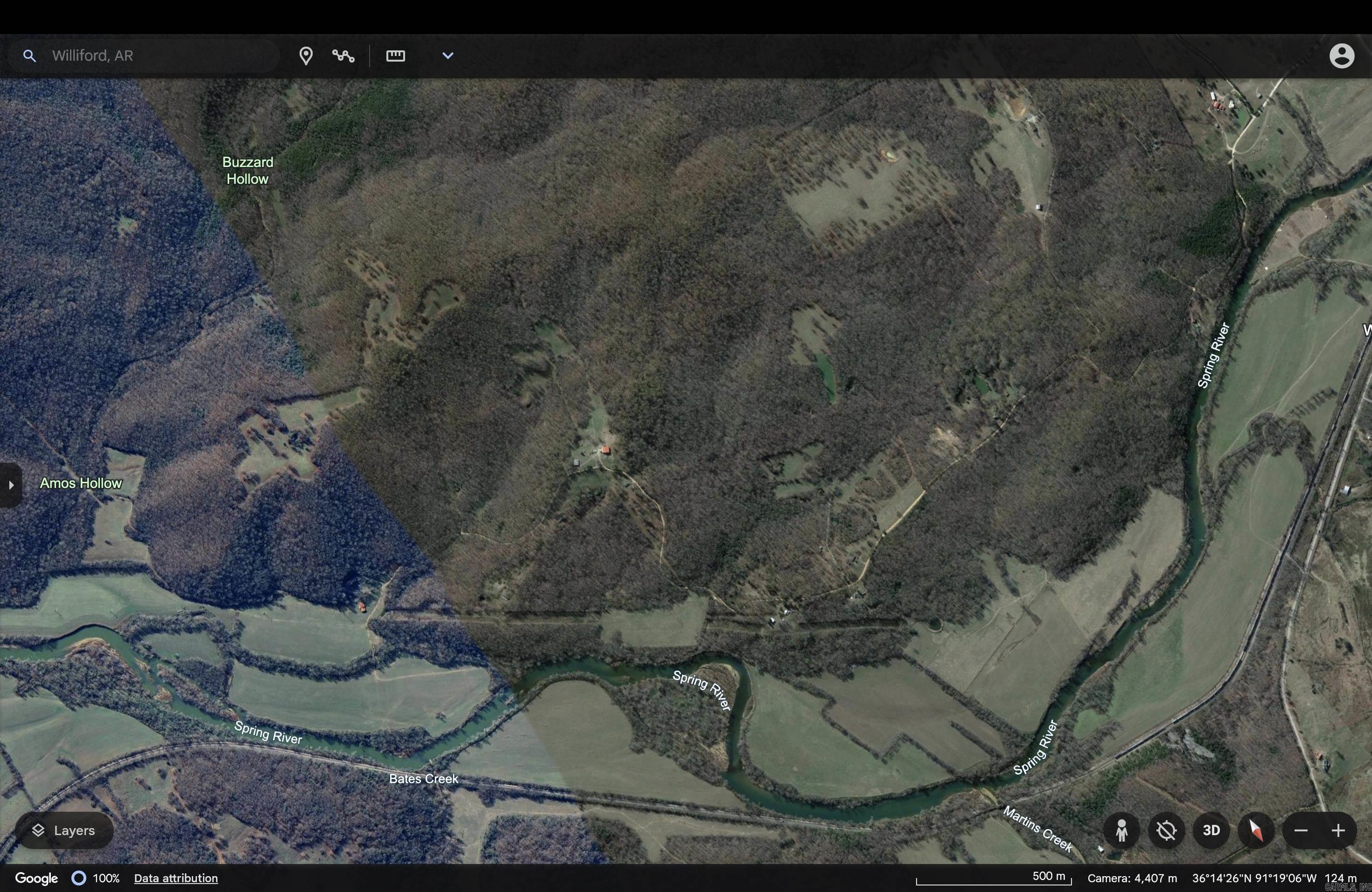
Task: Zoom out with minus button
Action: click(1301, 830)
